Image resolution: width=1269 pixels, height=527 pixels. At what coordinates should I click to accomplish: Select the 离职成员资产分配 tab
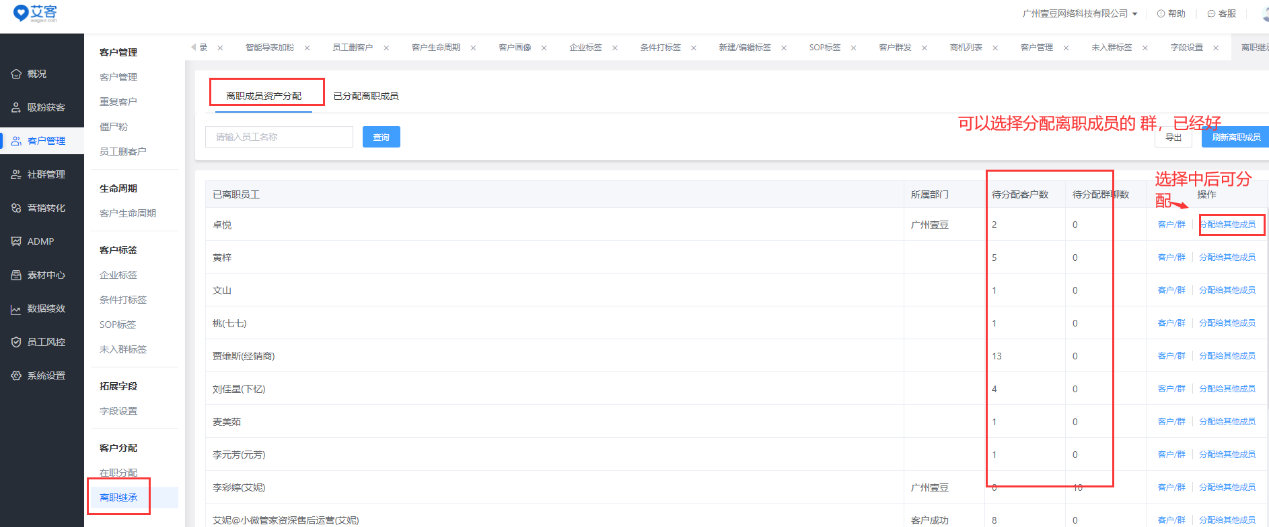pos(262,96)
